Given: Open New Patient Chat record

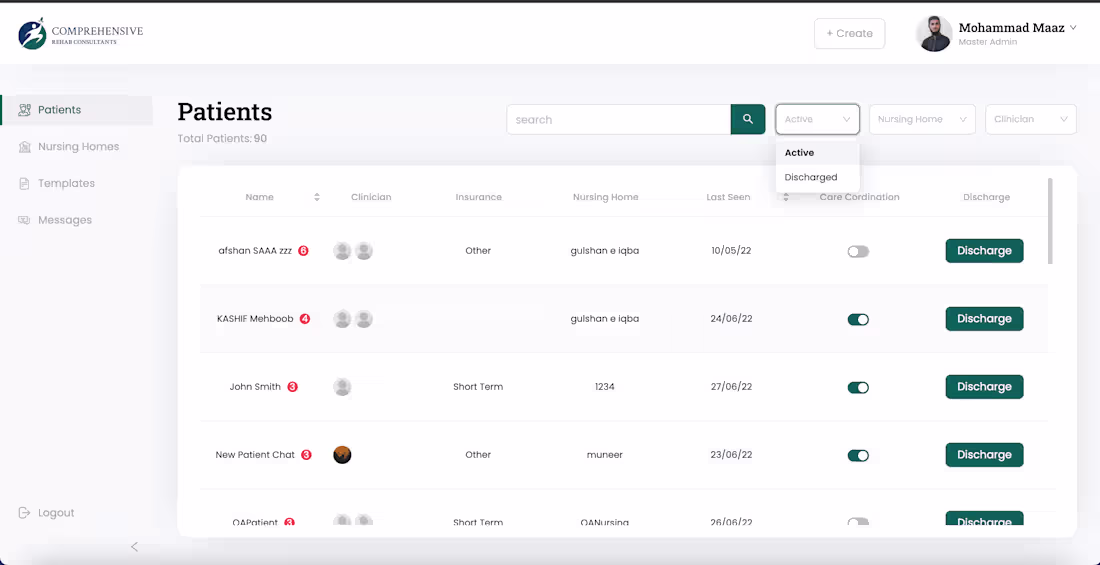Looking at the screenshot, I should [255, 455].
